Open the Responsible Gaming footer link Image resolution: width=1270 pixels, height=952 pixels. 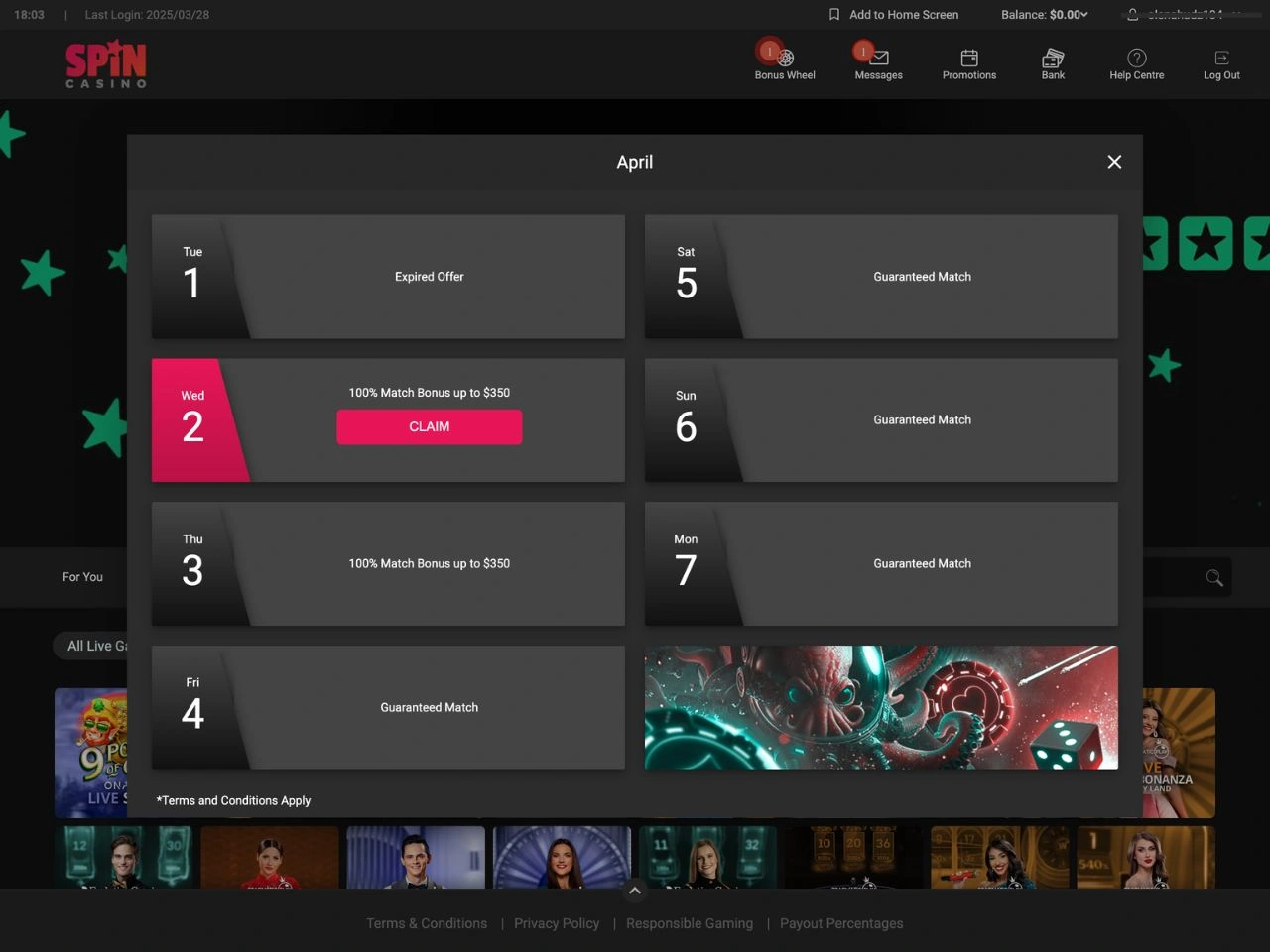690,923
